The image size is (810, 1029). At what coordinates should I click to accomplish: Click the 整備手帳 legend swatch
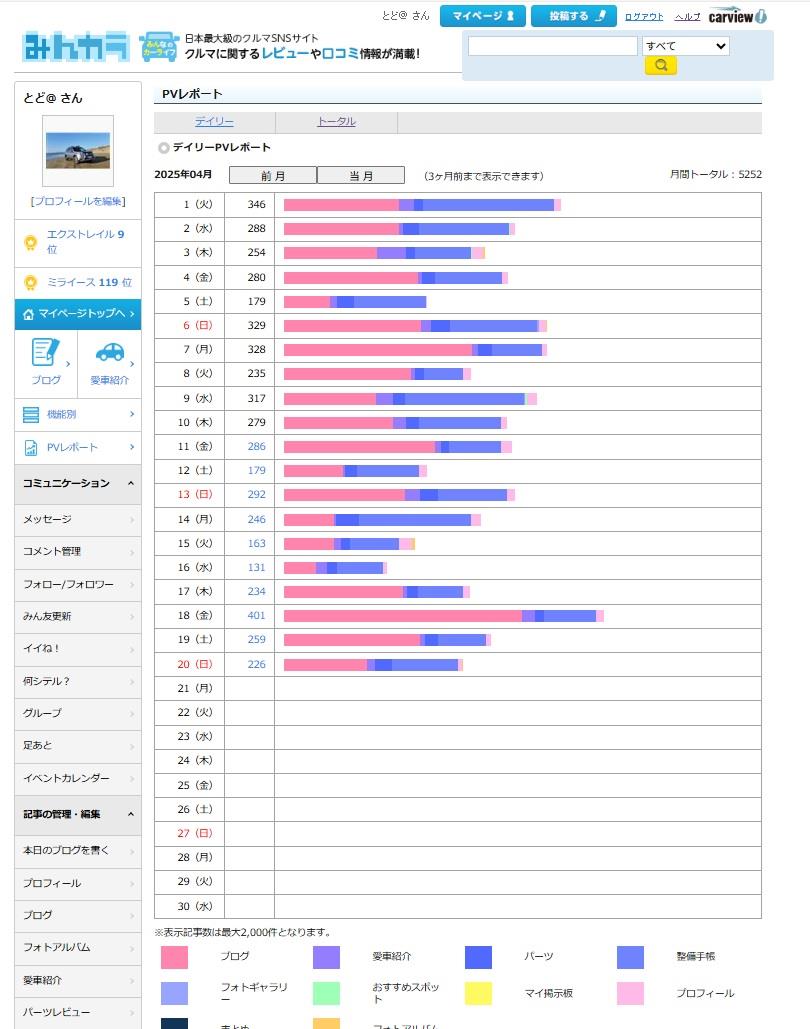630,957
